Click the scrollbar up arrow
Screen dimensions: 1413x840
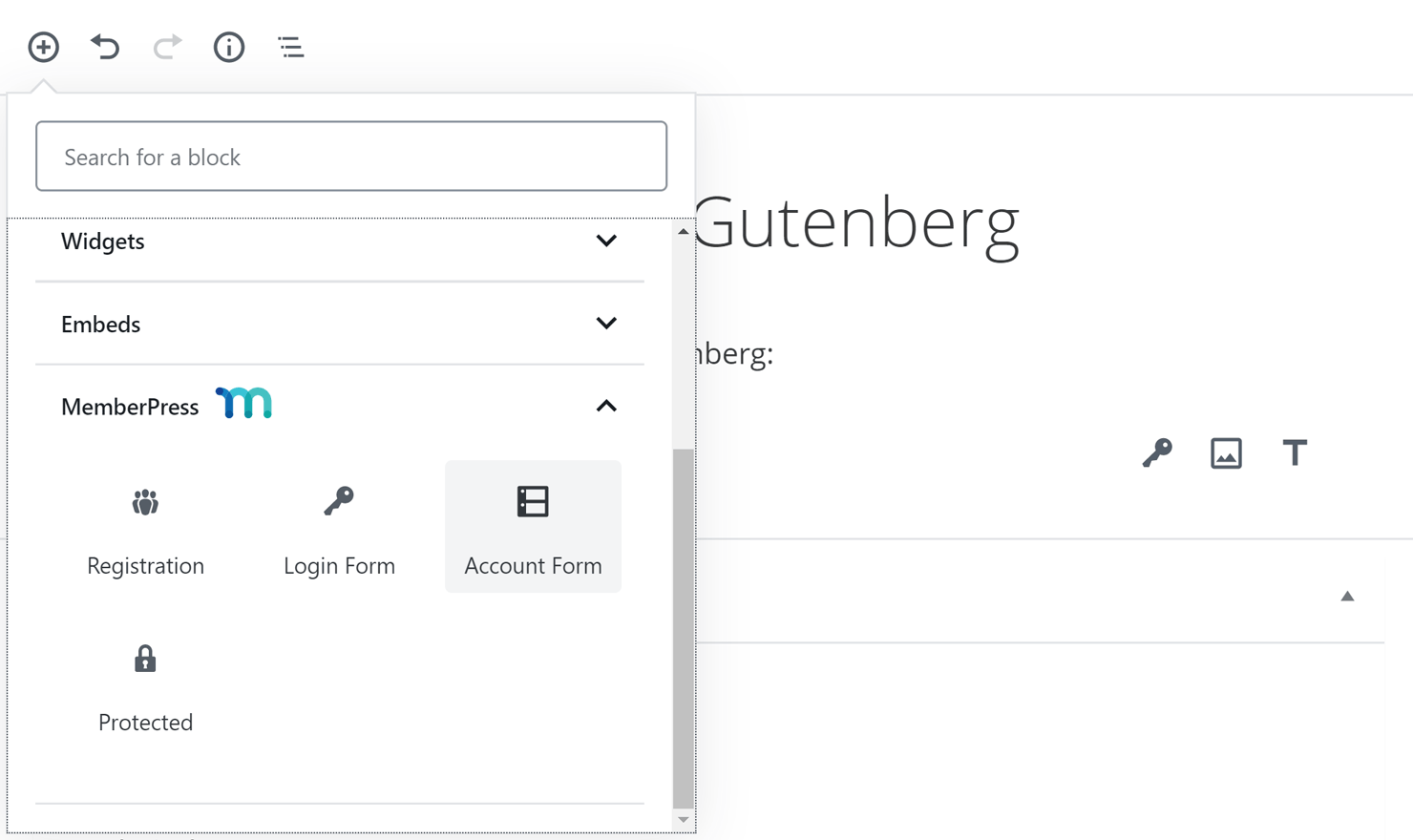(x=683, y=232)
